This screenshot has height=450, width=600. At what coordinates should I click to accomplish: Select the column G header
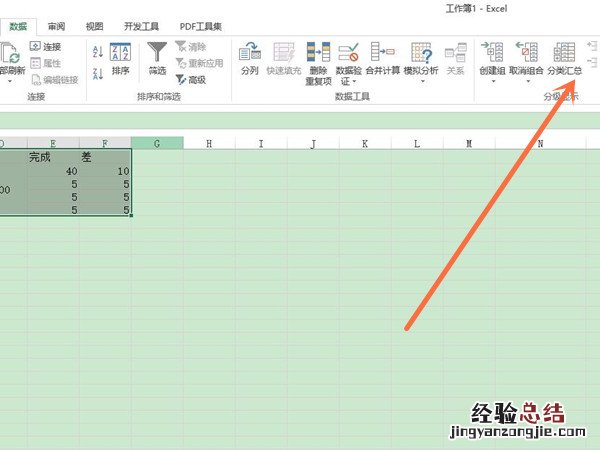(157, 144)
